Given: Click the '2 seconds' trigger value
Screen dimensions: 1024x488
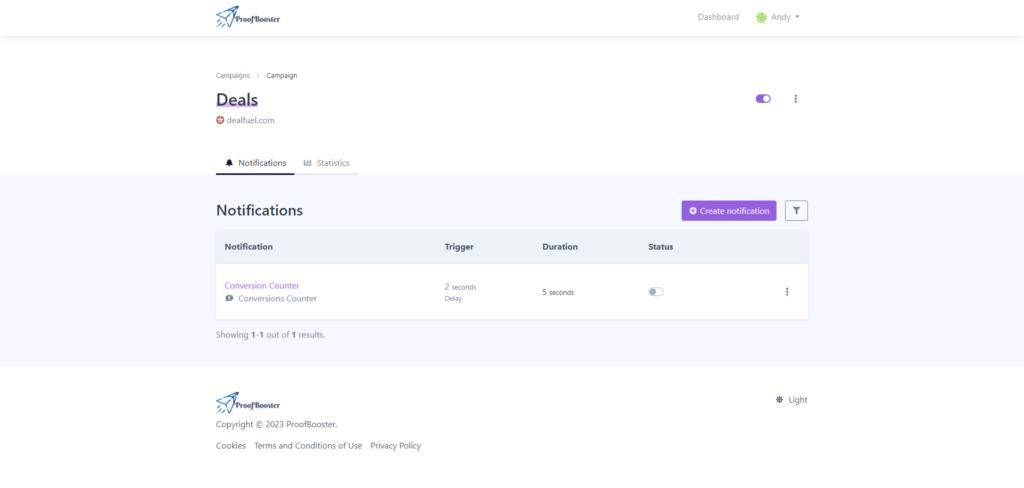Looking at the screenshot, I should click(x=460, y=287).
